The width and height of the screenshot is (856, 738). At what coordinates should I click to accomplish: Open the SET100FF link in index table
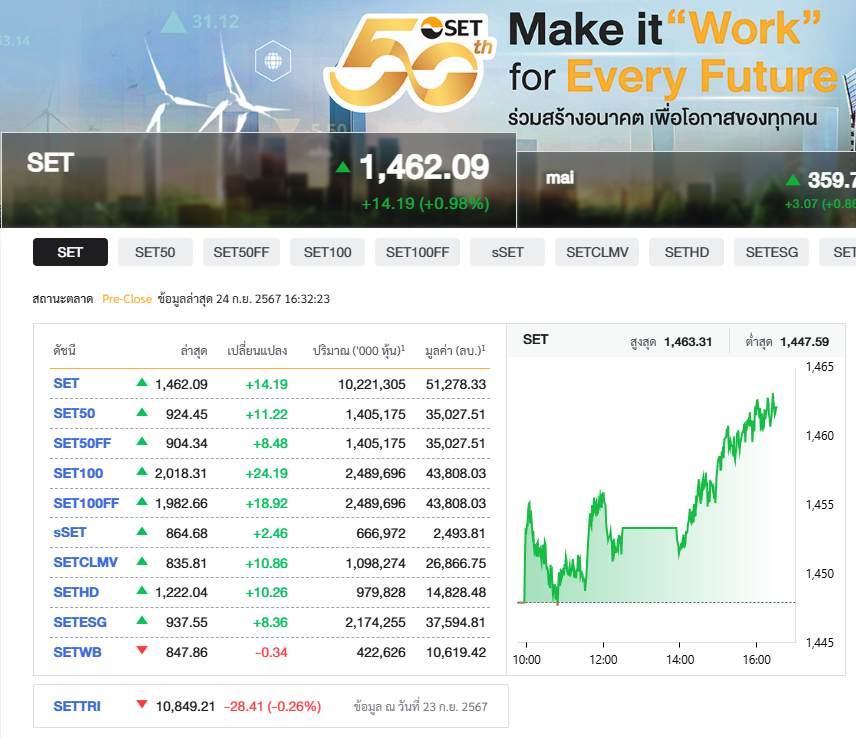pyautogui.click(x=86, y=503)
